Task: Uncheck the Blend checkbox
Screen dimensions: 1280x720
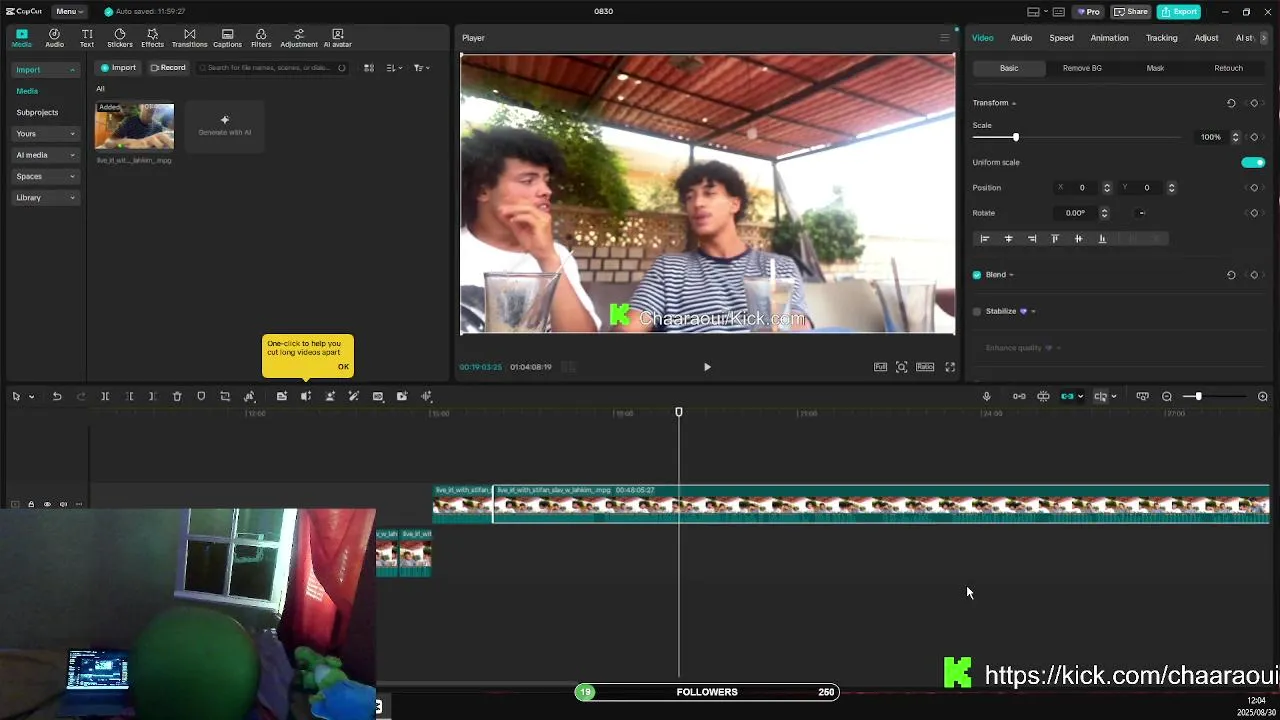Action: 977,275
